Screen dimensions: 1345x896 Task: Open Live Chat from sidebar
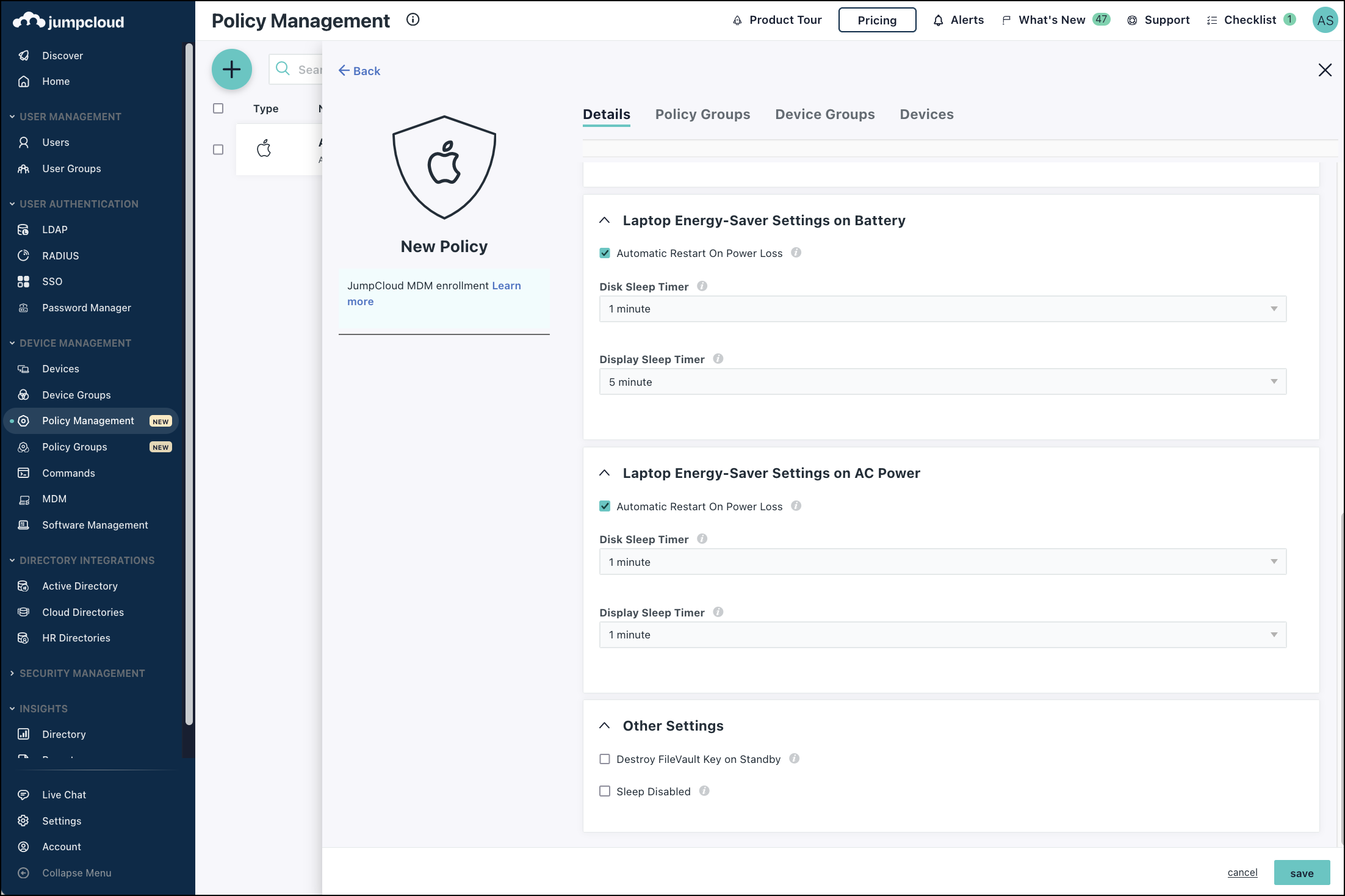tap(64, 795)
